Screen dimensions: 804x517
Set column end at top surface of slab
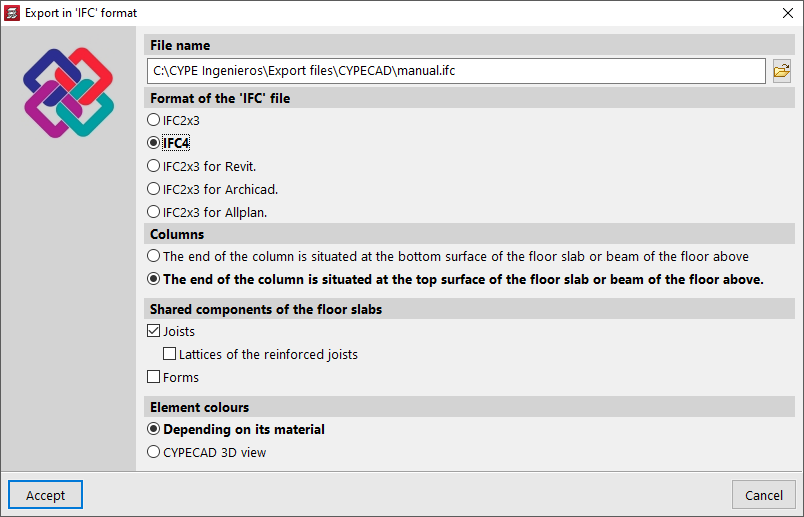coord(153,280)
